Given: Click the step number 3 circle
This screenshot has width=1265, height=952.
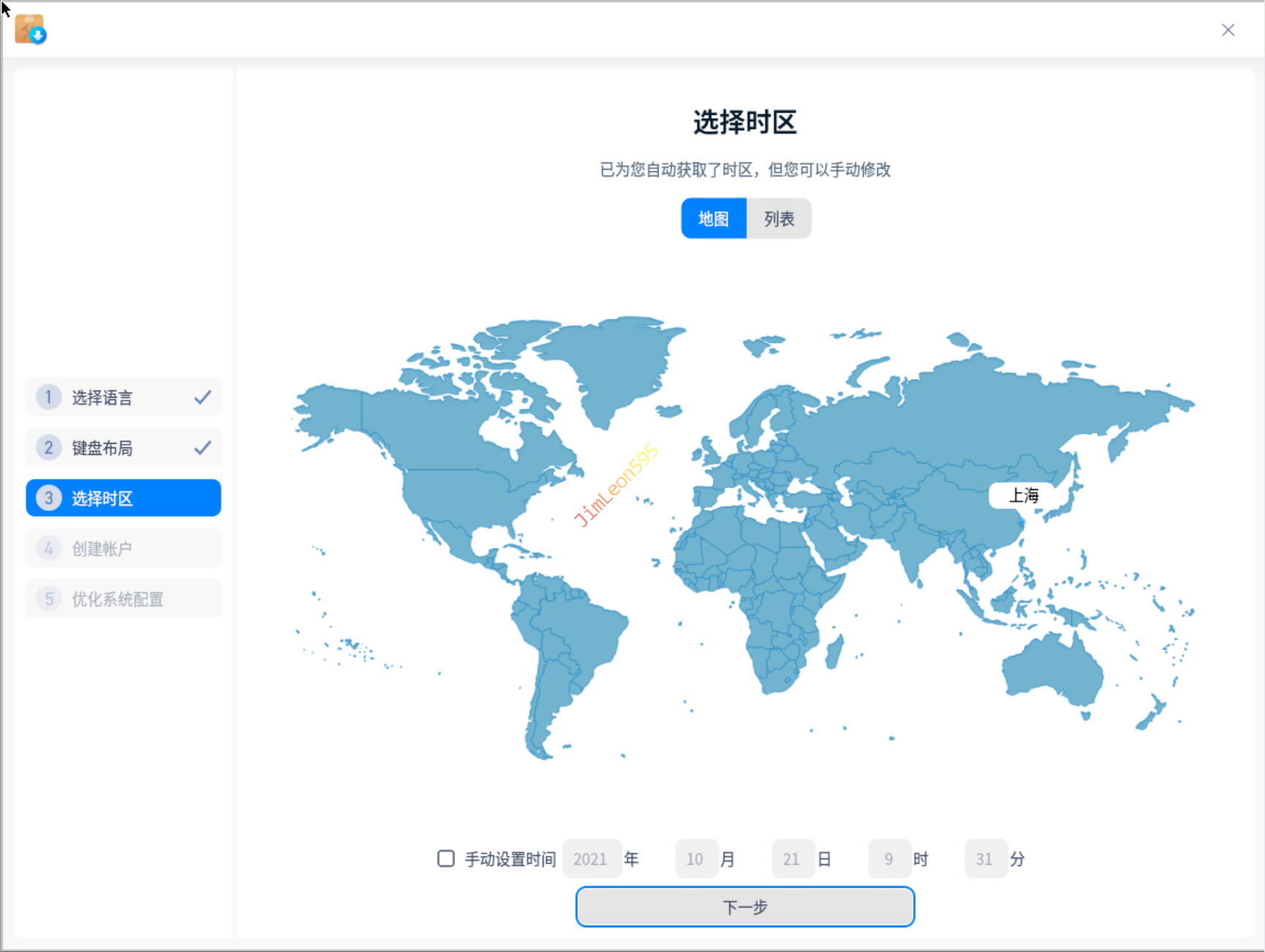Looking at the screenshot, I should point(48,498).
